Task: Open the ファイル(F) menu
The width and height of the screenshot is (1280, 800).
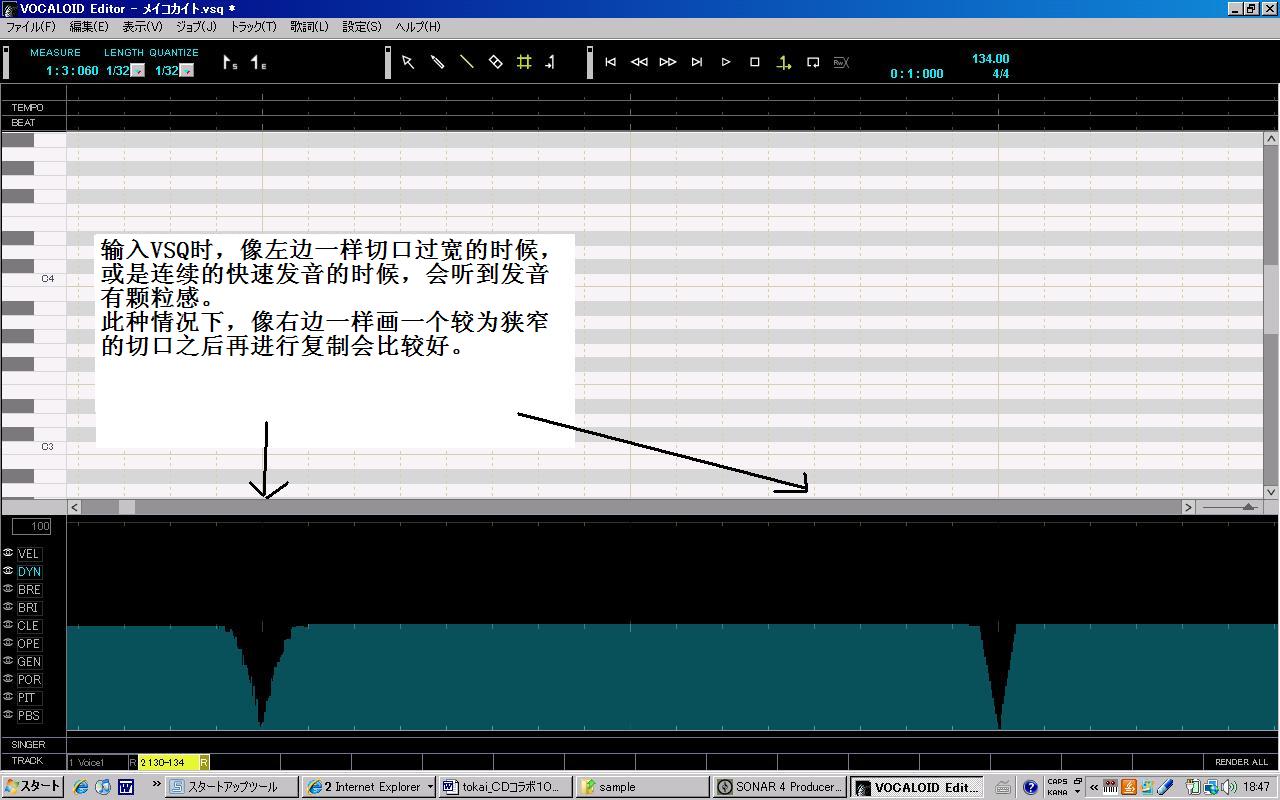Action: coord(31,27)
